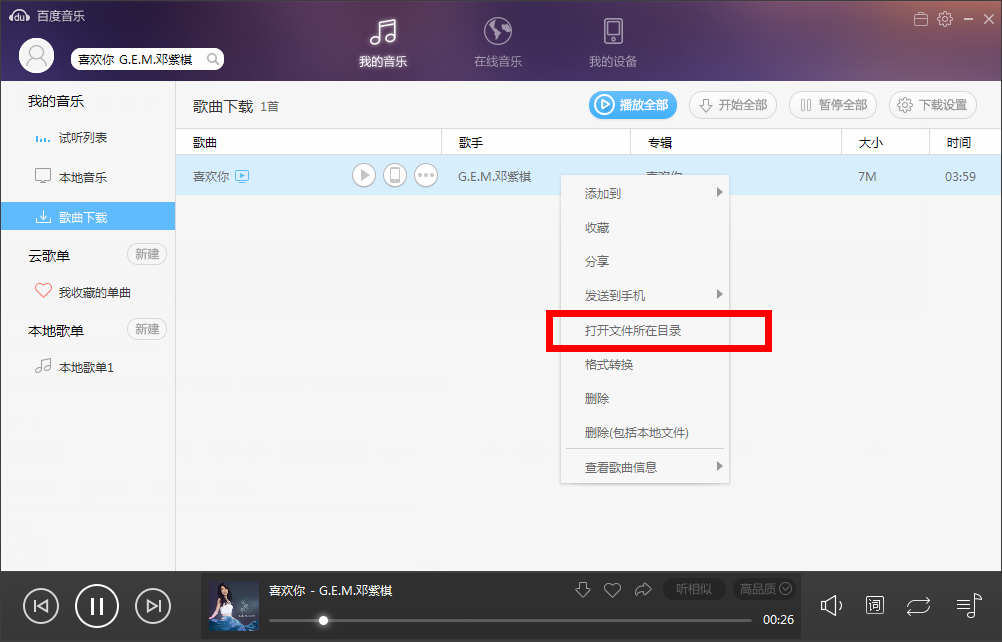This screenshot has width=1002, height=642.
Task: Select 打开文件所在目录 menu item
Action: click(645, 330)
